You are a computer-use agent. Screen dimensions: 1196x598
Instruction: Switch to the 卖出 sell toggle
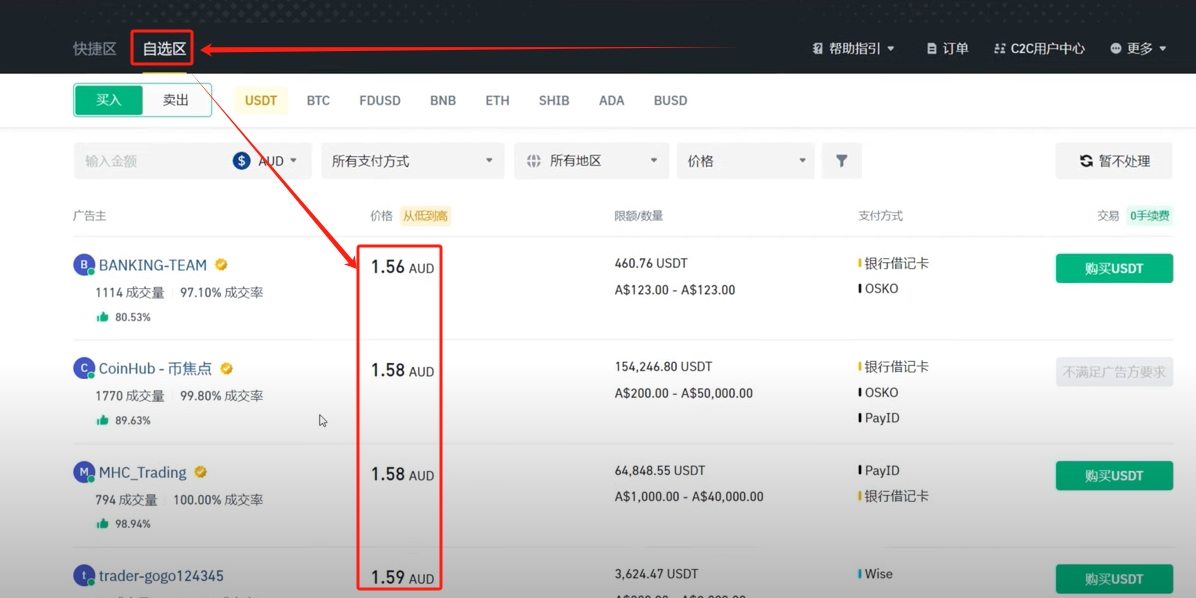click(x=176, y=100)
